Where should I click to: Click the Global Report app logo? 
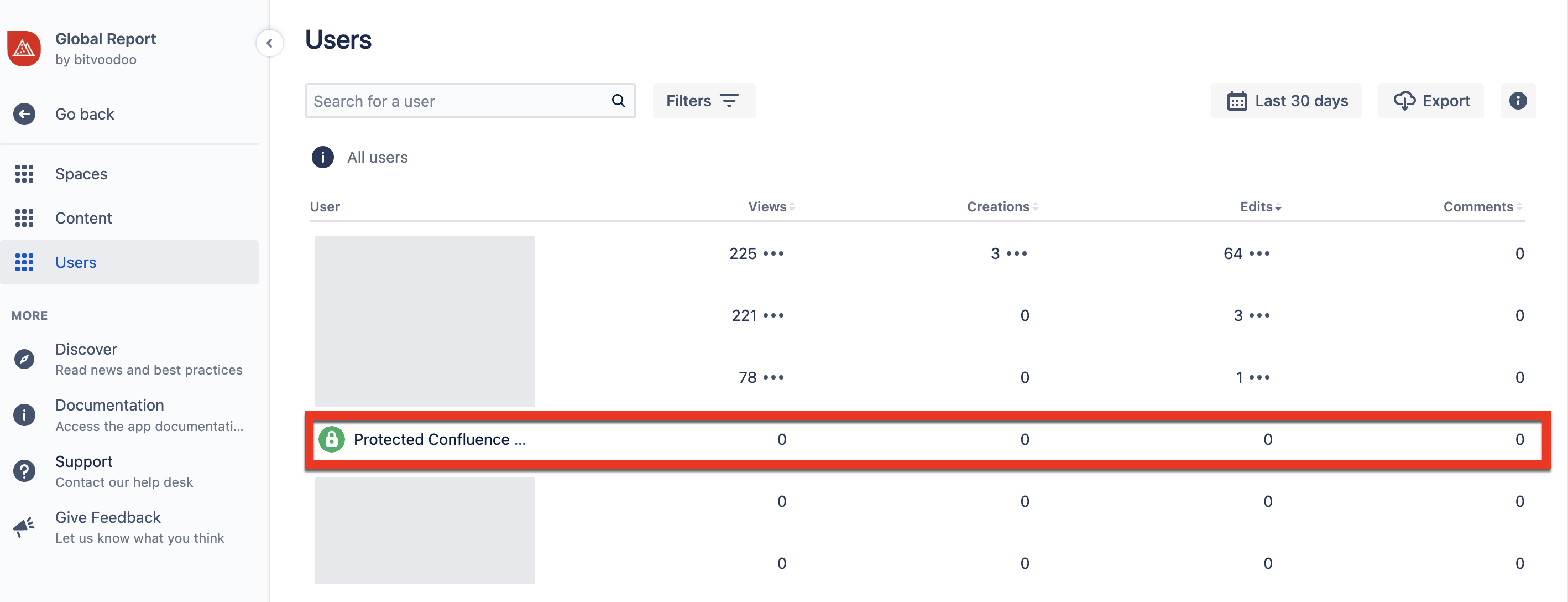(24, 48)
